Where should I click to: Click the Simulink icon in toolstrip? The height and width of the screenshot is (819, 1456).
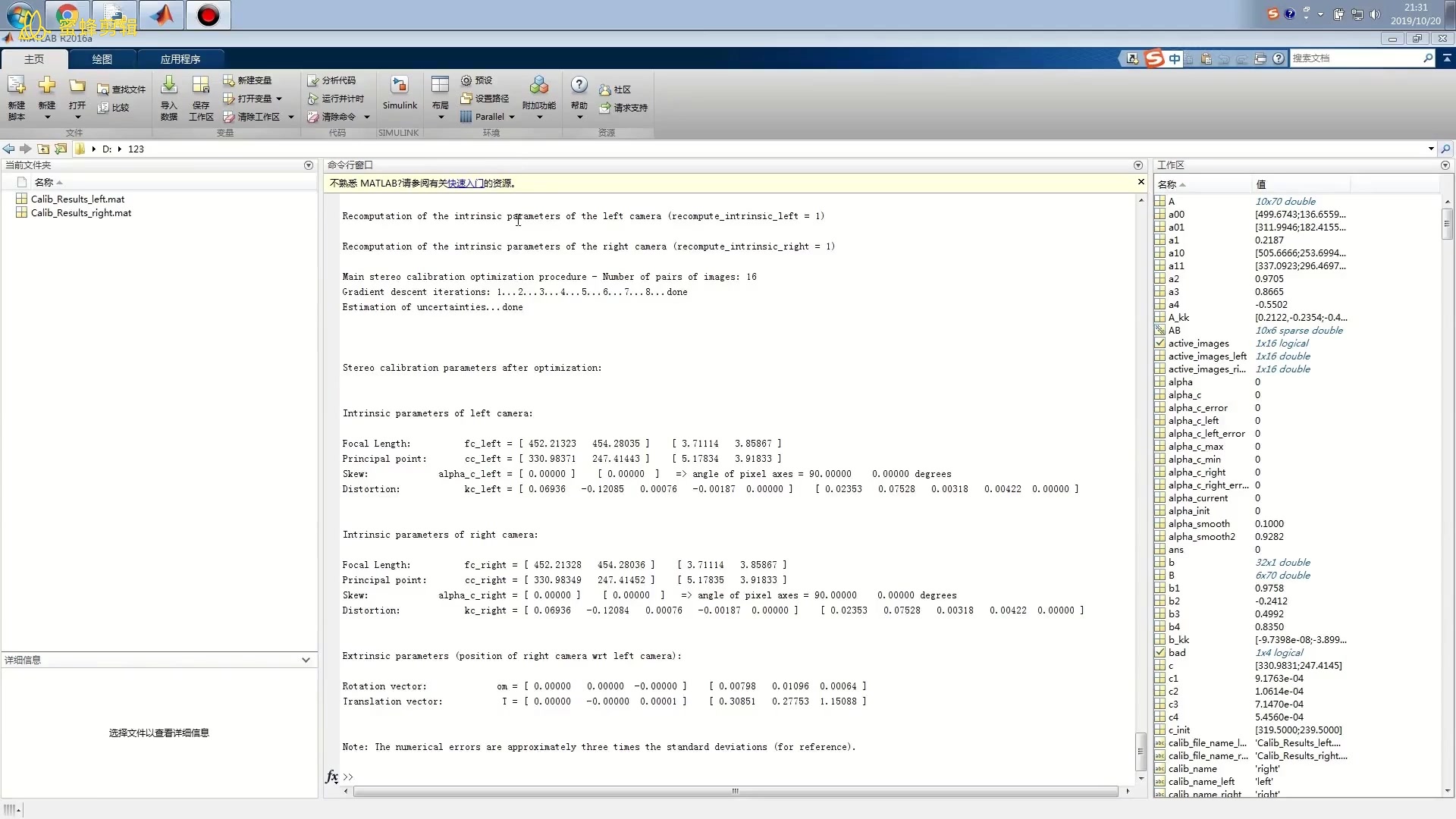tap(399, 86)
